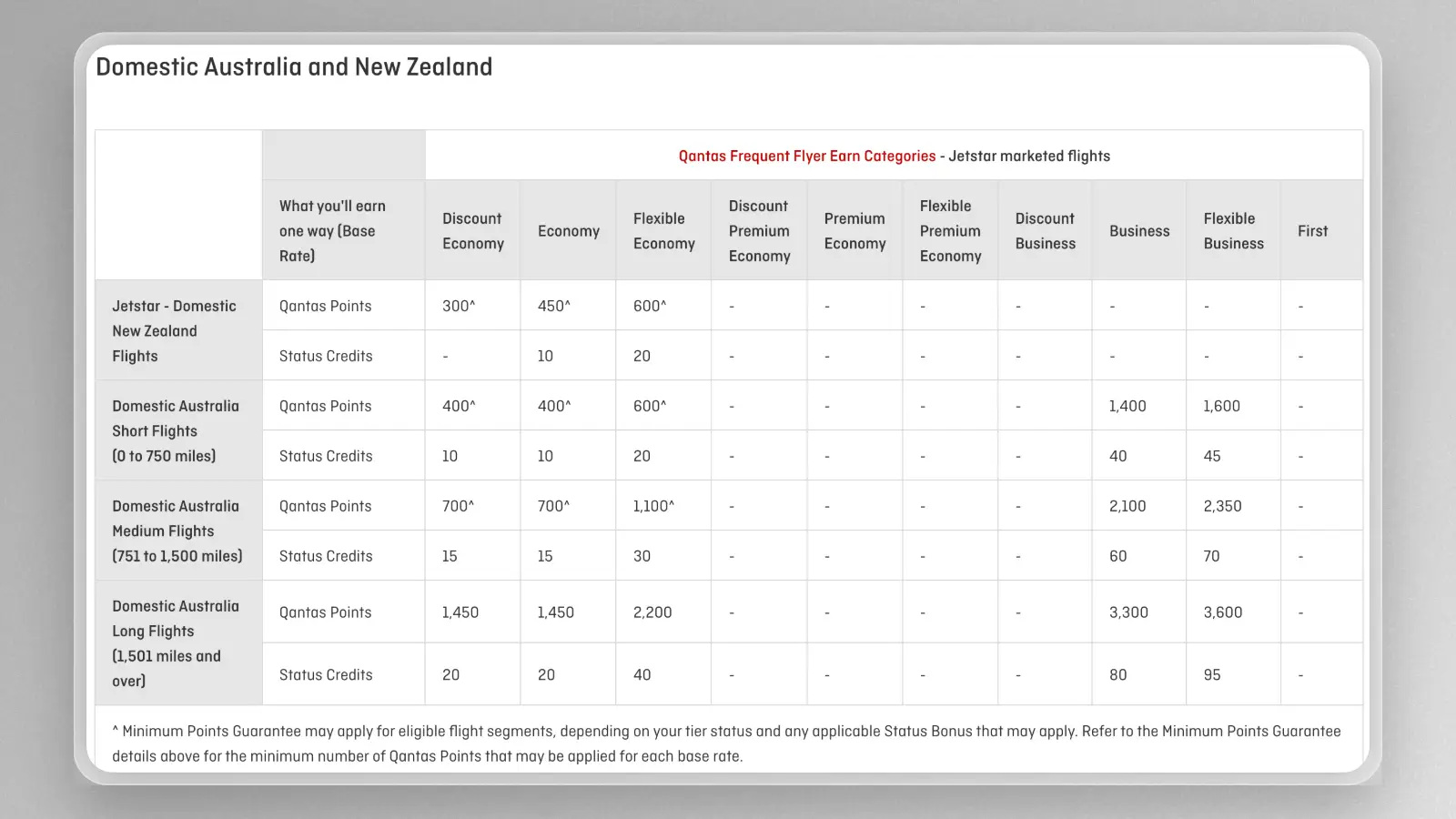This screenshot has height=819, width=1456.
Task: Click the 70 Flexible Business status credits cell
Action: click(x=1233, y=556)
